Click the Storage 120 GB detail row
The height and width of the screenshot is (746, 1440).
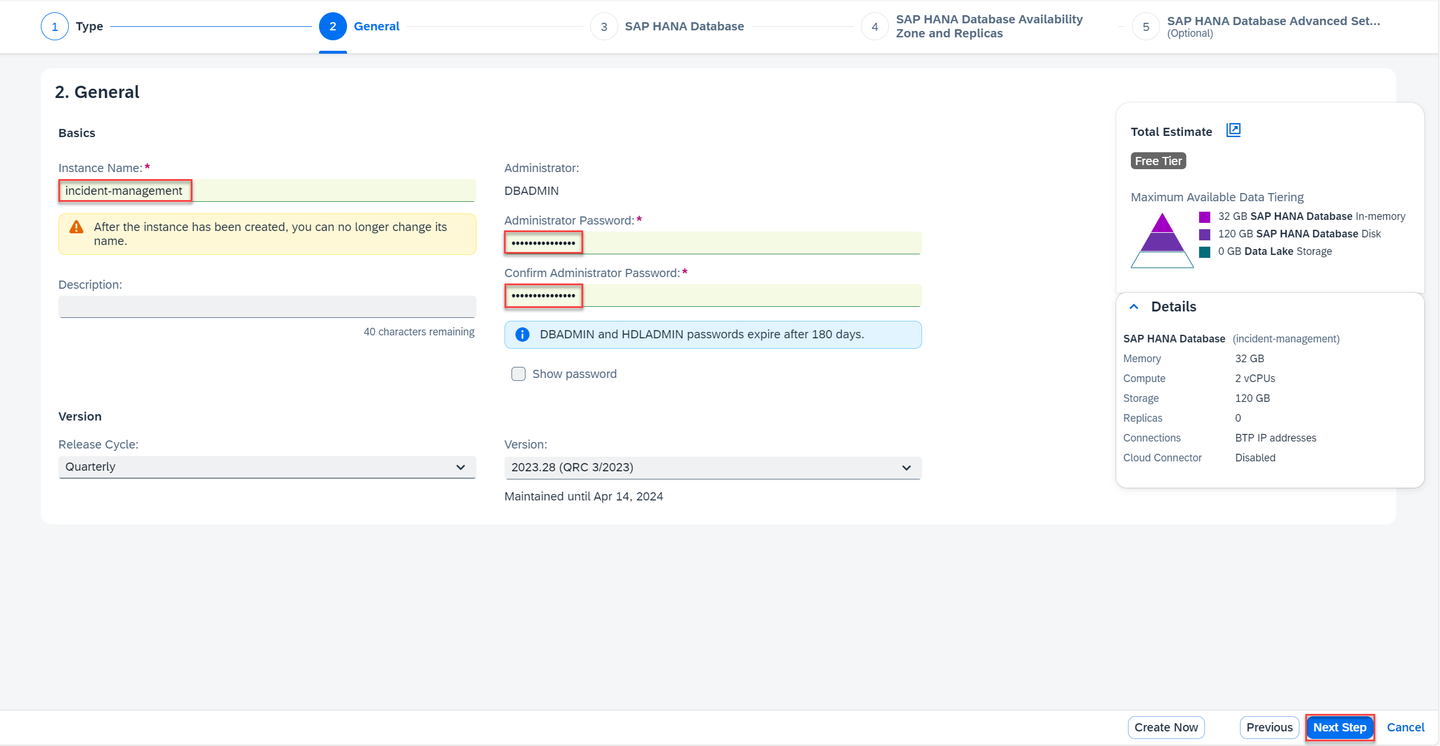coord(1197,398)
